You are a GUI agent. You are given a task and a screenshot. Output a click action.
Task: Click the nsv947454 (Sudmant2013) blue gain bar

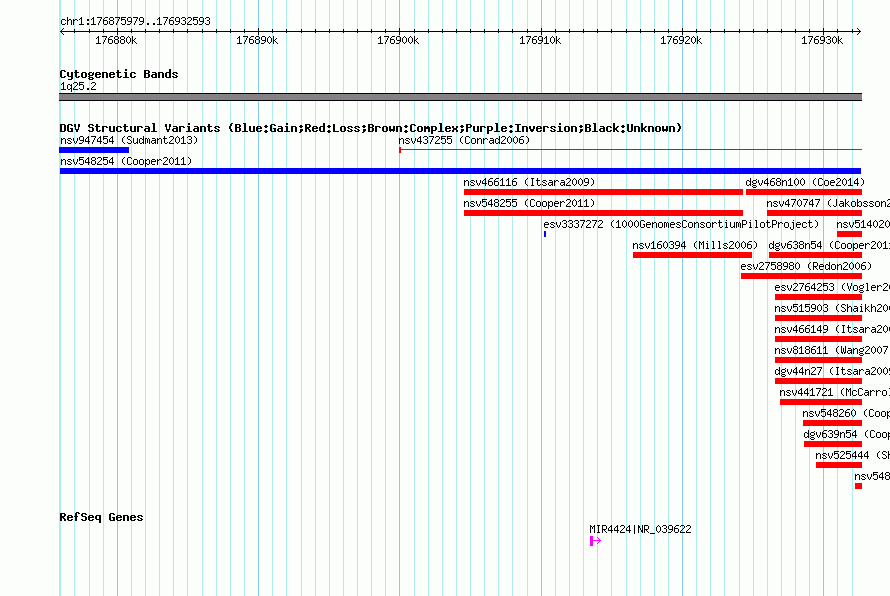click(x=94, y=150)
